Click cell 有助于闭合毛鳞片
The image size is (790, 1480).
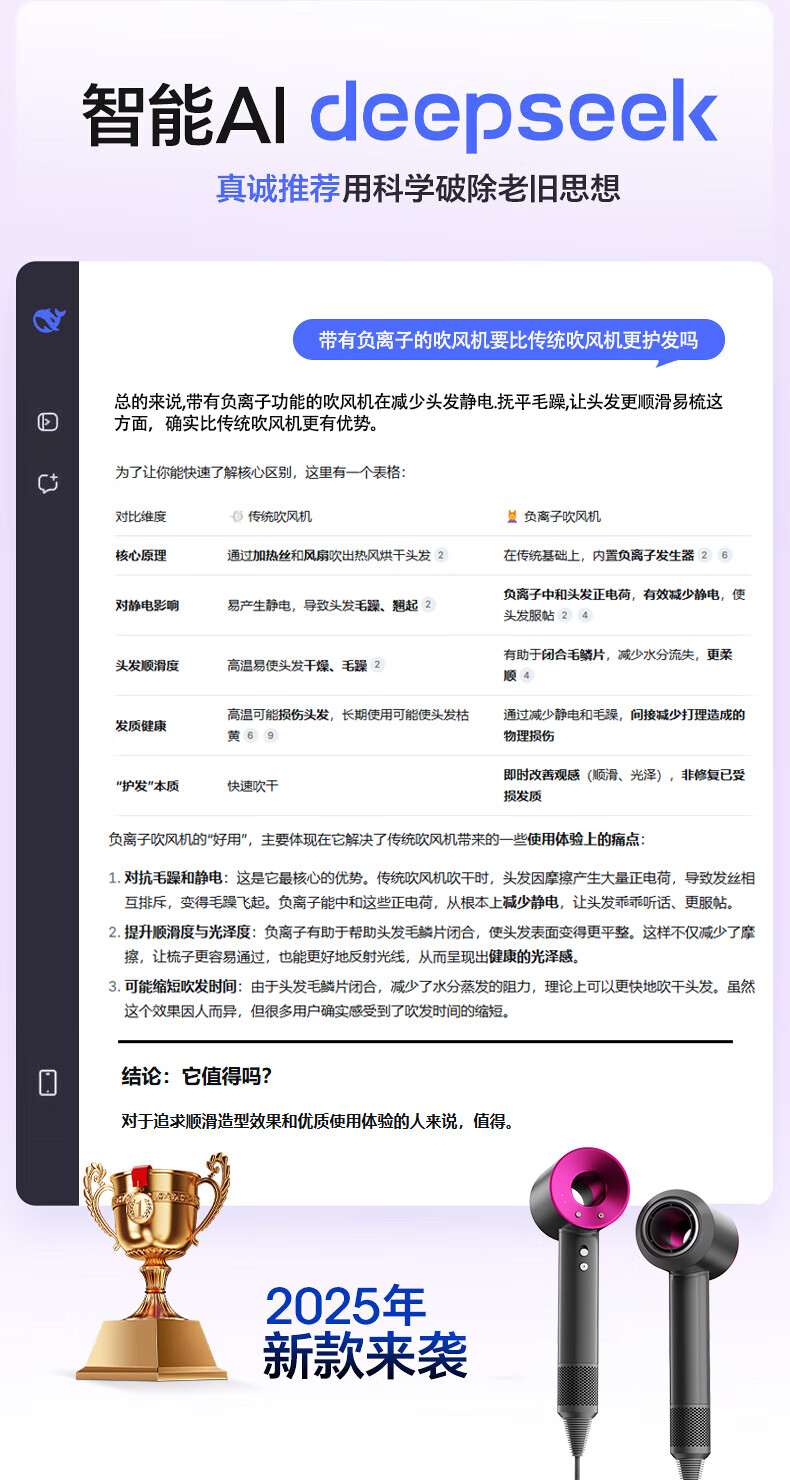pyautogui.click(x=618, y=665)
